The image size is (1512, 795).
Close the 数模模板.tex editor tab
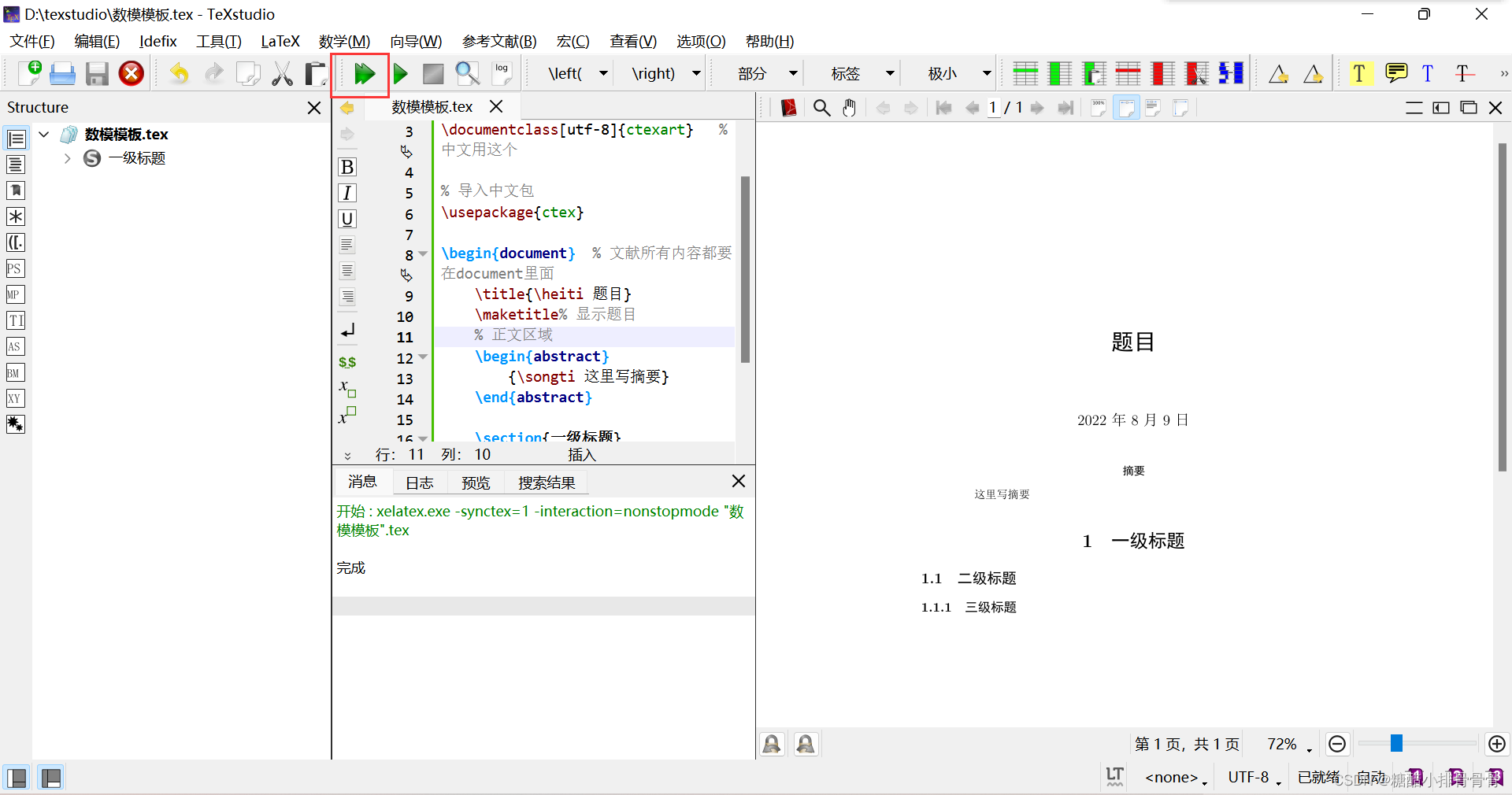click(496, 106)
